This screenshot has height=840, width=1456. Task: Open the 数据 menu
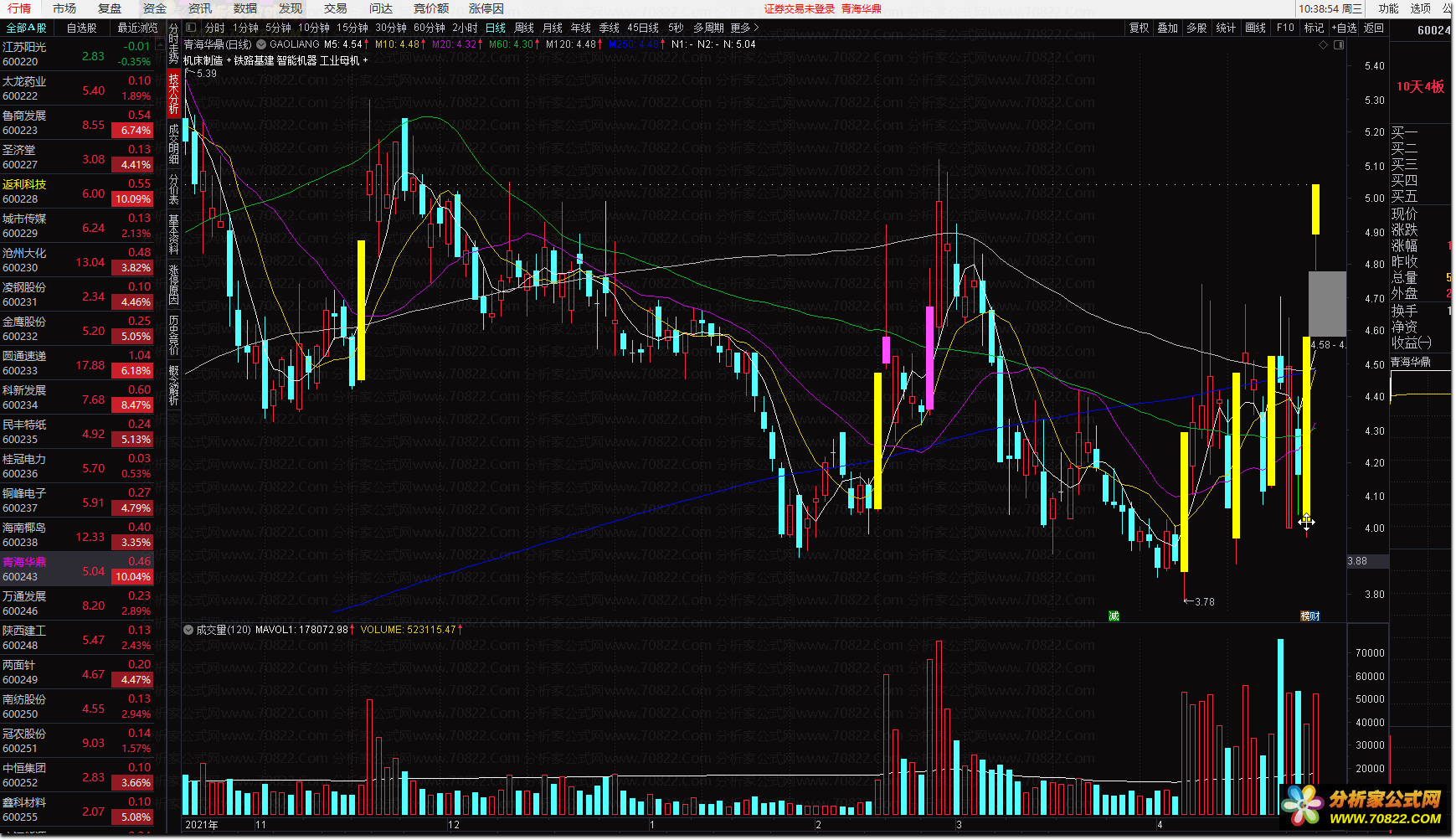click(245, 8)
